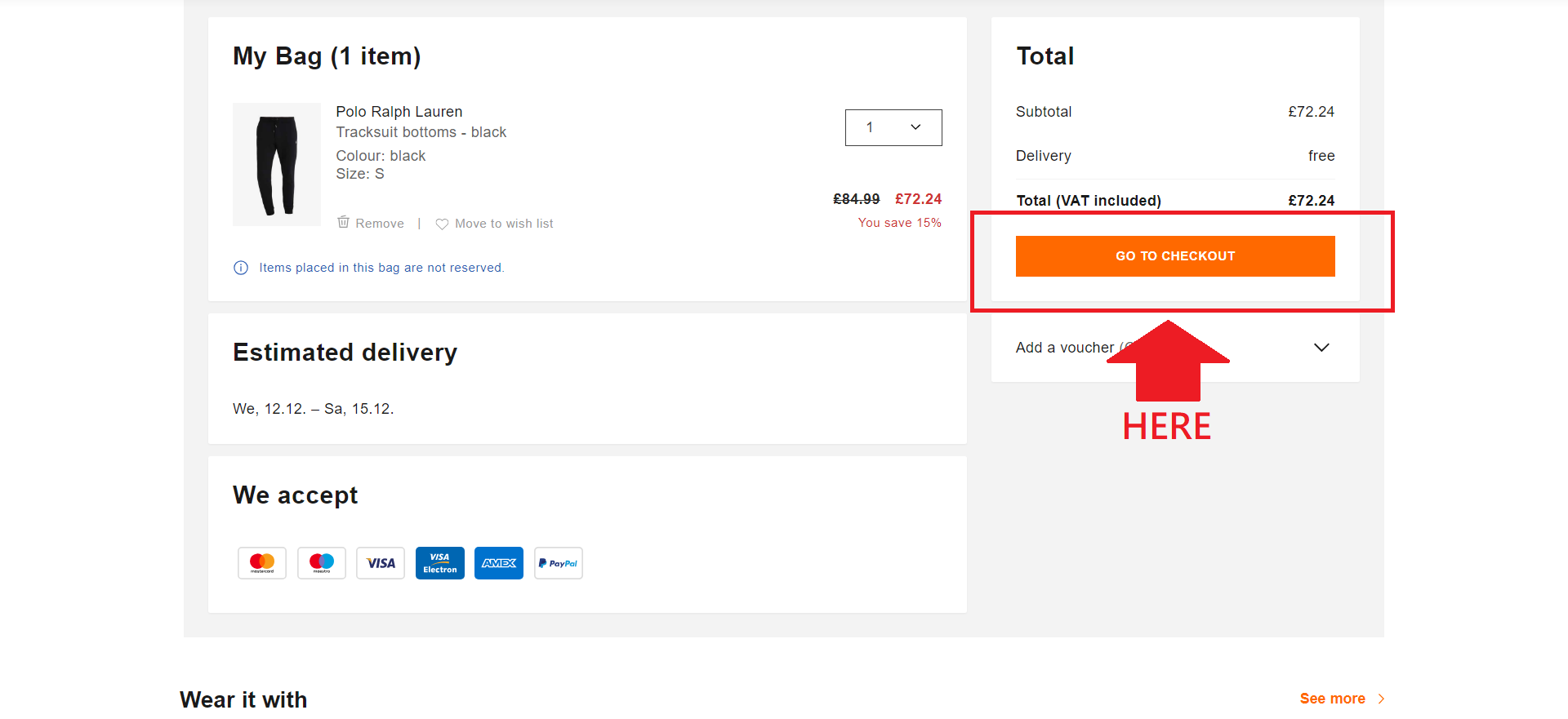This screenshot has height=719, width=1568.
Task: Open the quantity dropdown showing 1
Action: (x=893, y=127)
